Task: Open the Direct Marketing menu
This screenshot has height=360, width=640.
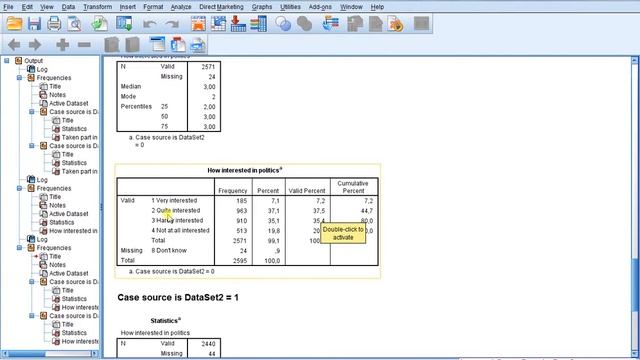Action: pyautogui.click(x=221, y=7)
